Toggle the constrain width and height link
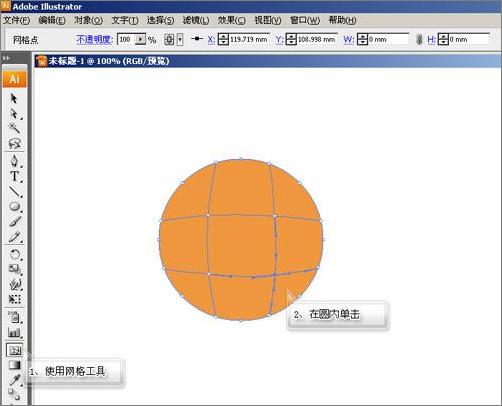 [x=419, y=39]
